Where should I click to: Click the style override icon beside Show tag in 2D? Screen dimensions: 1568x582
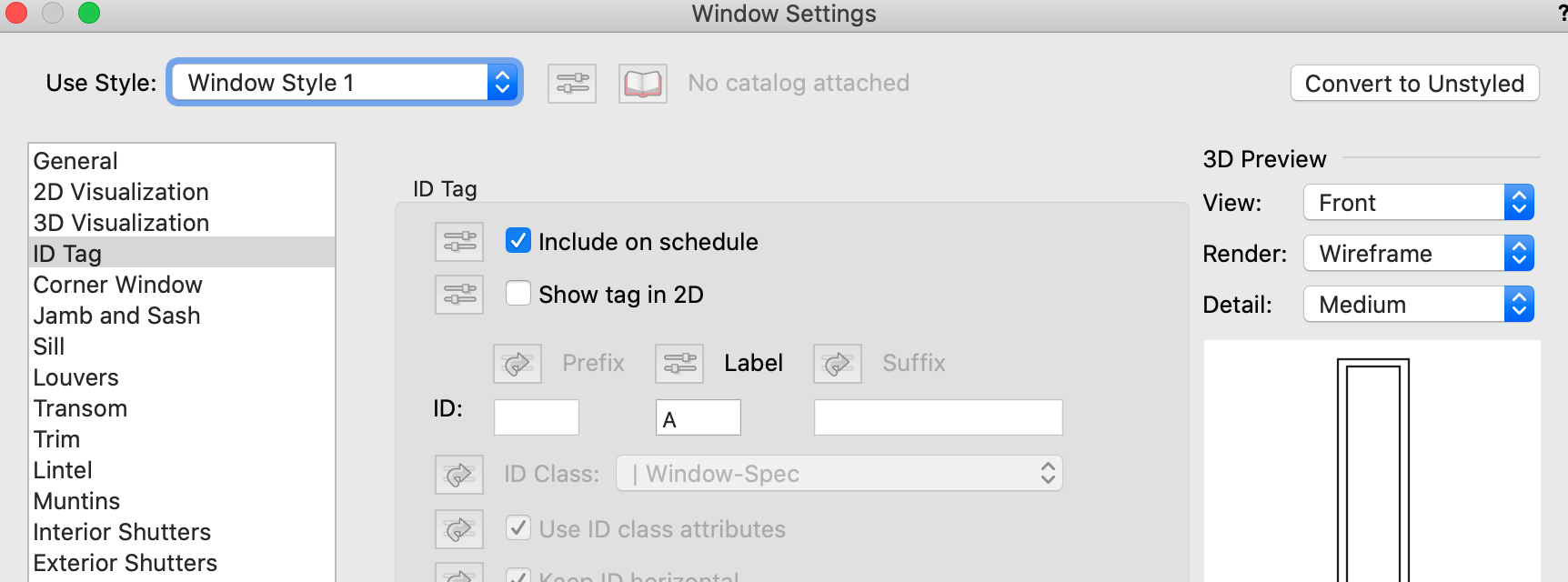(x=458, y=295)
